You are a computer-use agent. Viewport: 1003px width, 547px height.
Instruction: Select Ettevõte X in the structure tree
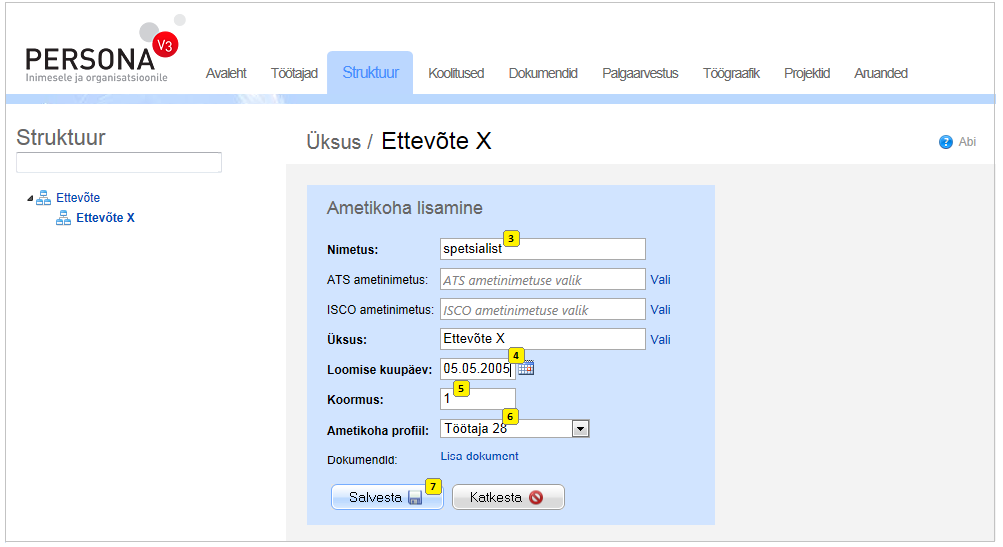105,218
